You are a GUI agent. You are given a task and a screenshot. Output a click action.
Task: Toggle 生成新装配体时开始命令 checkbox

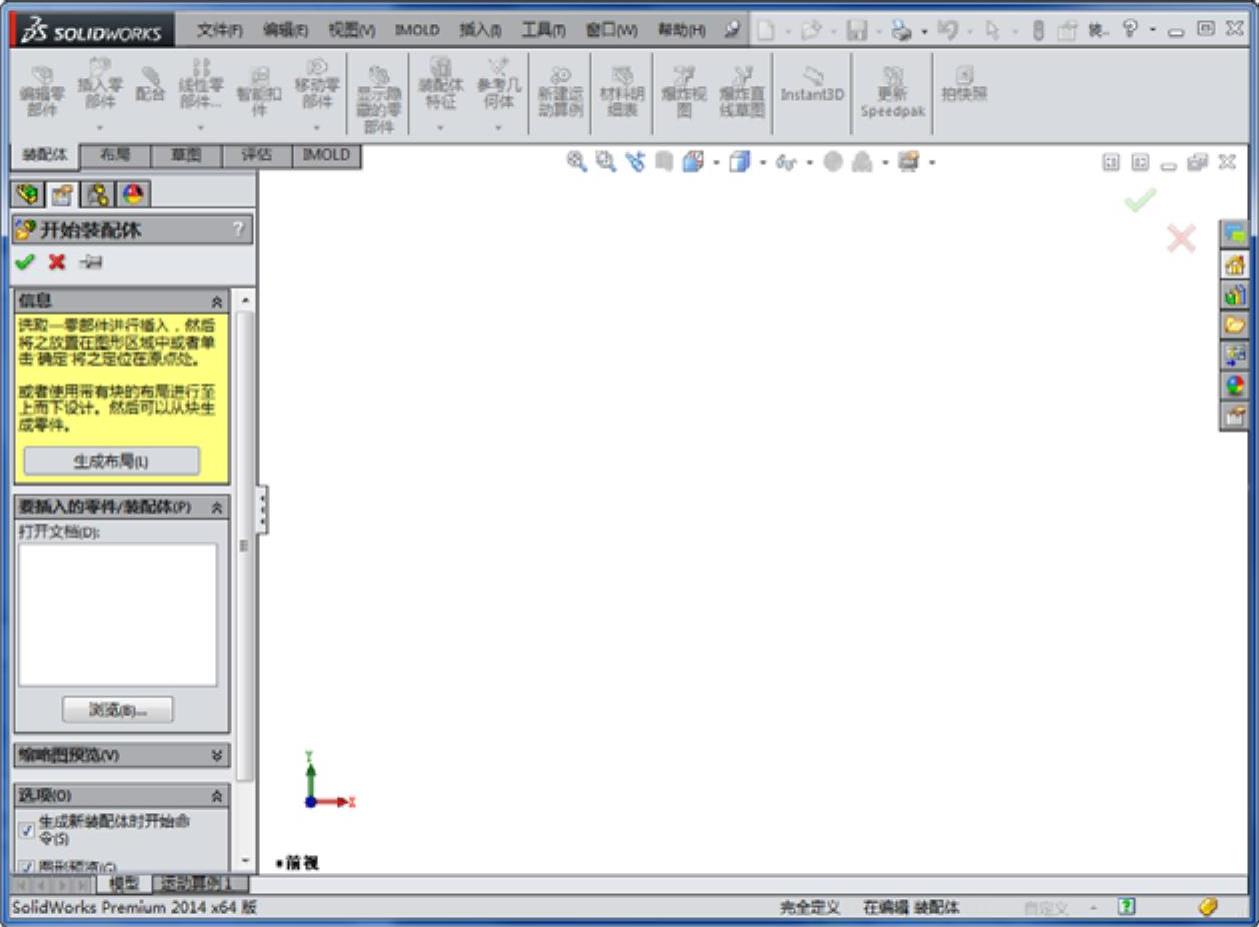27,830
